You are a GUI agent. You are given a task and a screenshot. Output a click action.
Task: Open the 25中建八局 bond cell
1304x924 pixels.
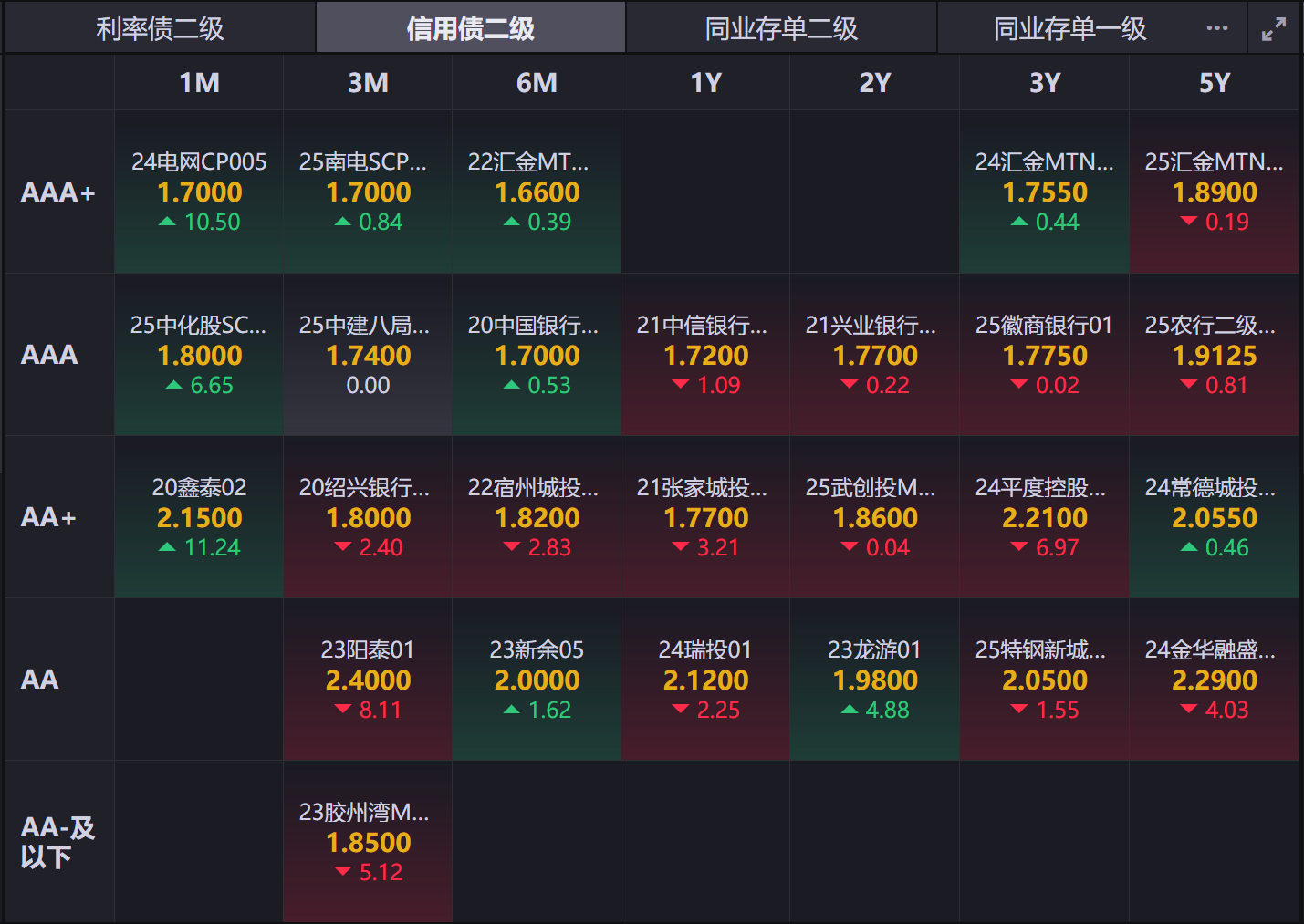pos(368,355)
